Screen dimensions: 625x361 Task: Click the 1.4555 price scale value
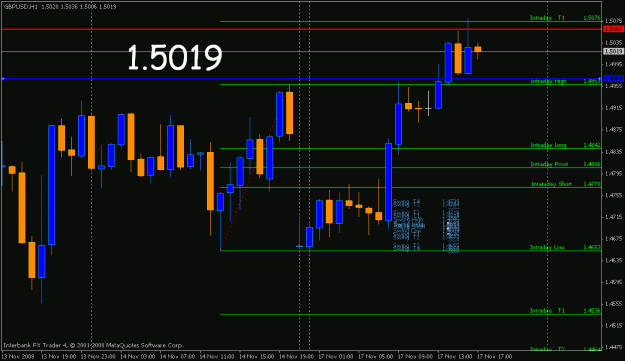click(614, 304)
